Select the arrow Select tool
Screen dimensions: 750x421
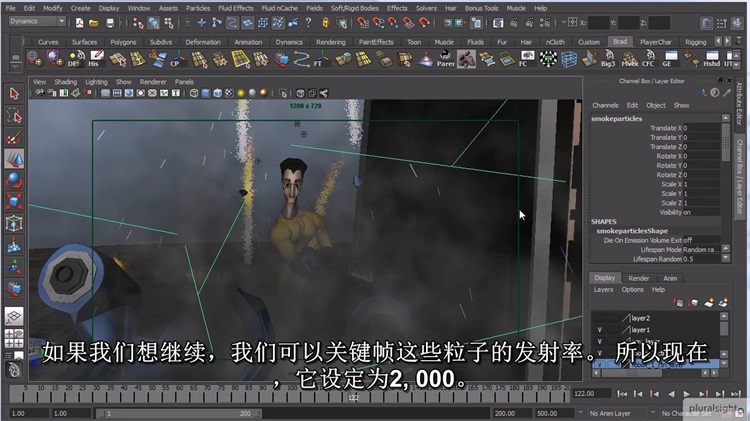[14, 94]
